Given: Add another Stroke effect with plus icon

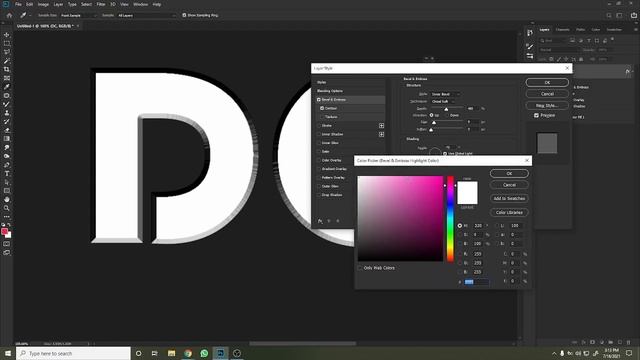Looking at the screenshot, I should (381, 126).
